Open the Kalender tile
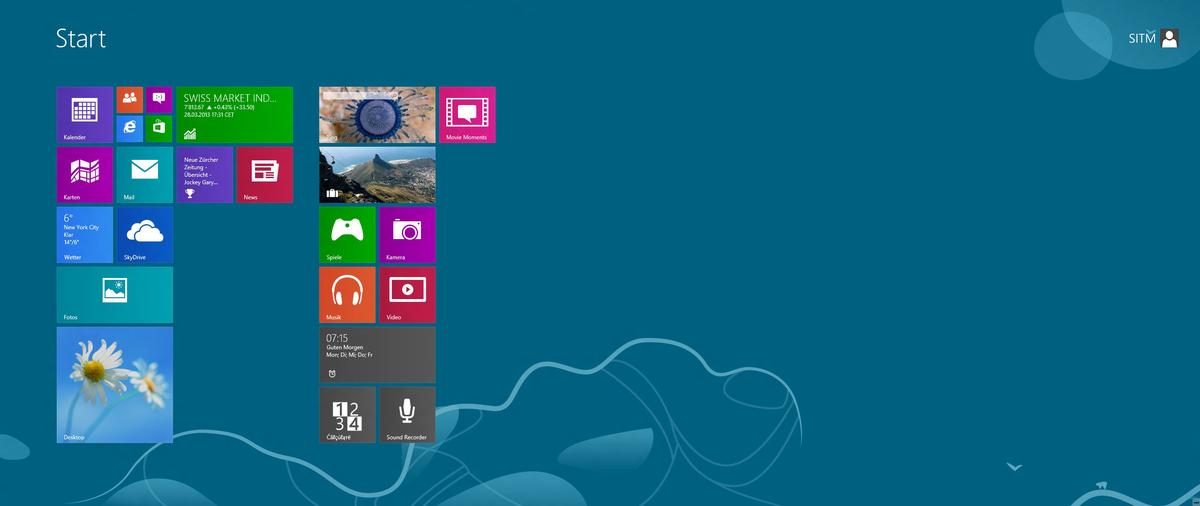The height and width of the screenshot is (506, 1200). [x=85, y=115]
